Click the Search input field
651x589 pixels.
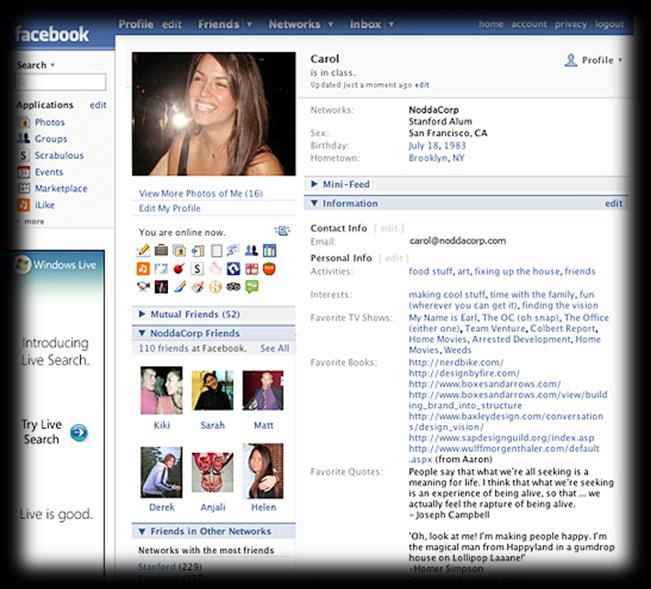click(x=61, y=82)
